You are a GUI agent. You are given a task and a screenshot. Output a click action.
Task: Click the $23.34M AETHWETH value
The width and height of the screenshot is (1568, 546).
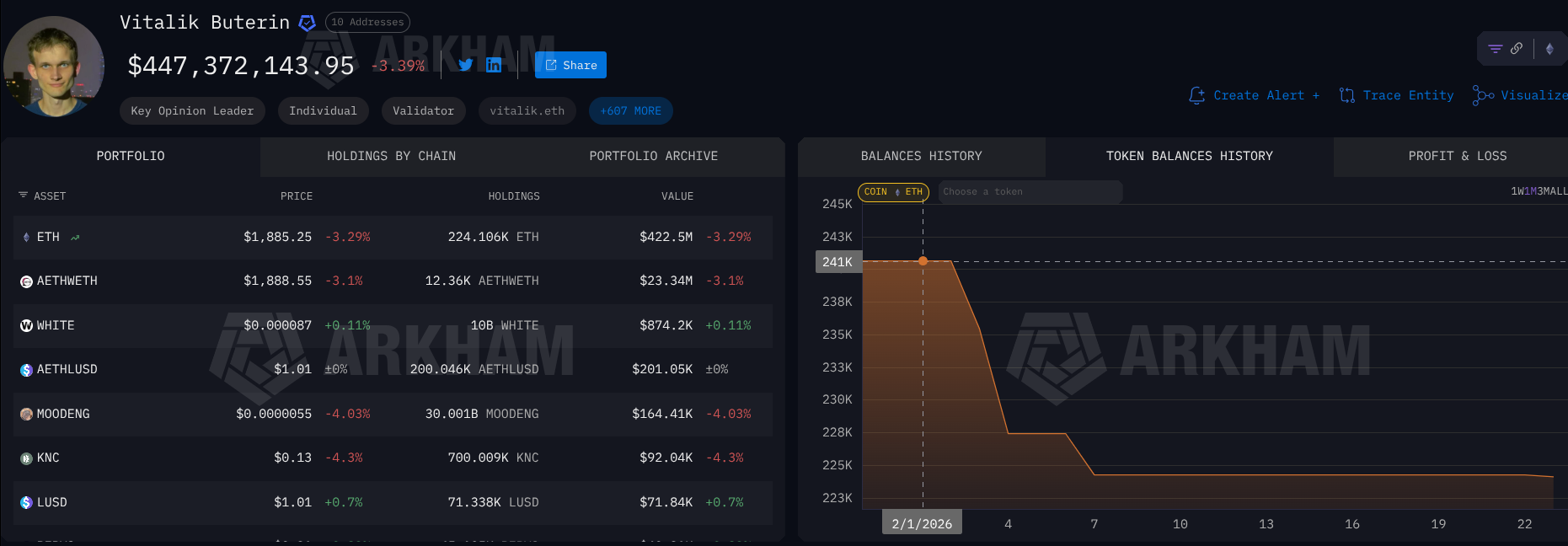coord(666,281)
